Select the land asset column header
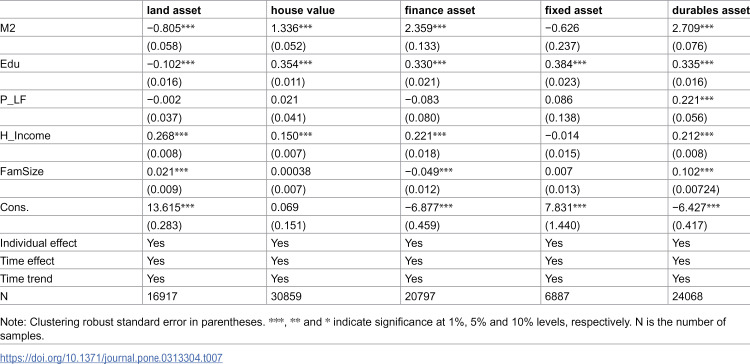Image resolution: width=750 pixels, height=364 pixels. click(x=174, y=10)
